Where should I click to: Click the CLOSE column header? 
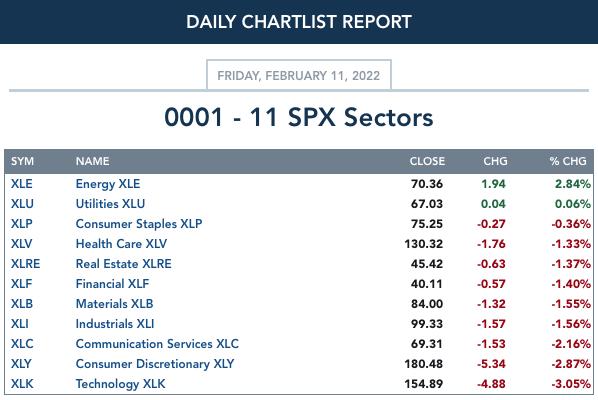coord(427,161)
